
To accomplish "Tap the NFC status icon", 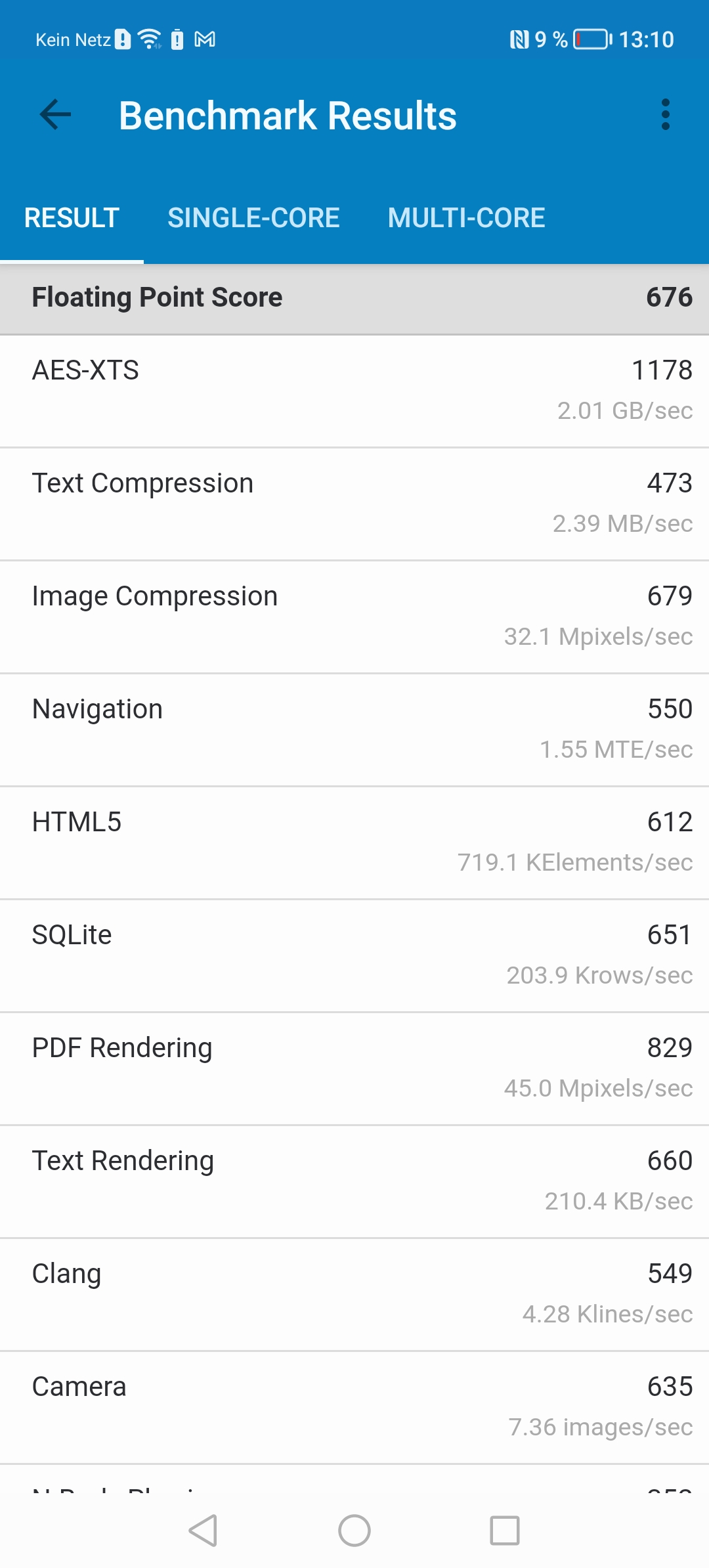I will (519, 39).
